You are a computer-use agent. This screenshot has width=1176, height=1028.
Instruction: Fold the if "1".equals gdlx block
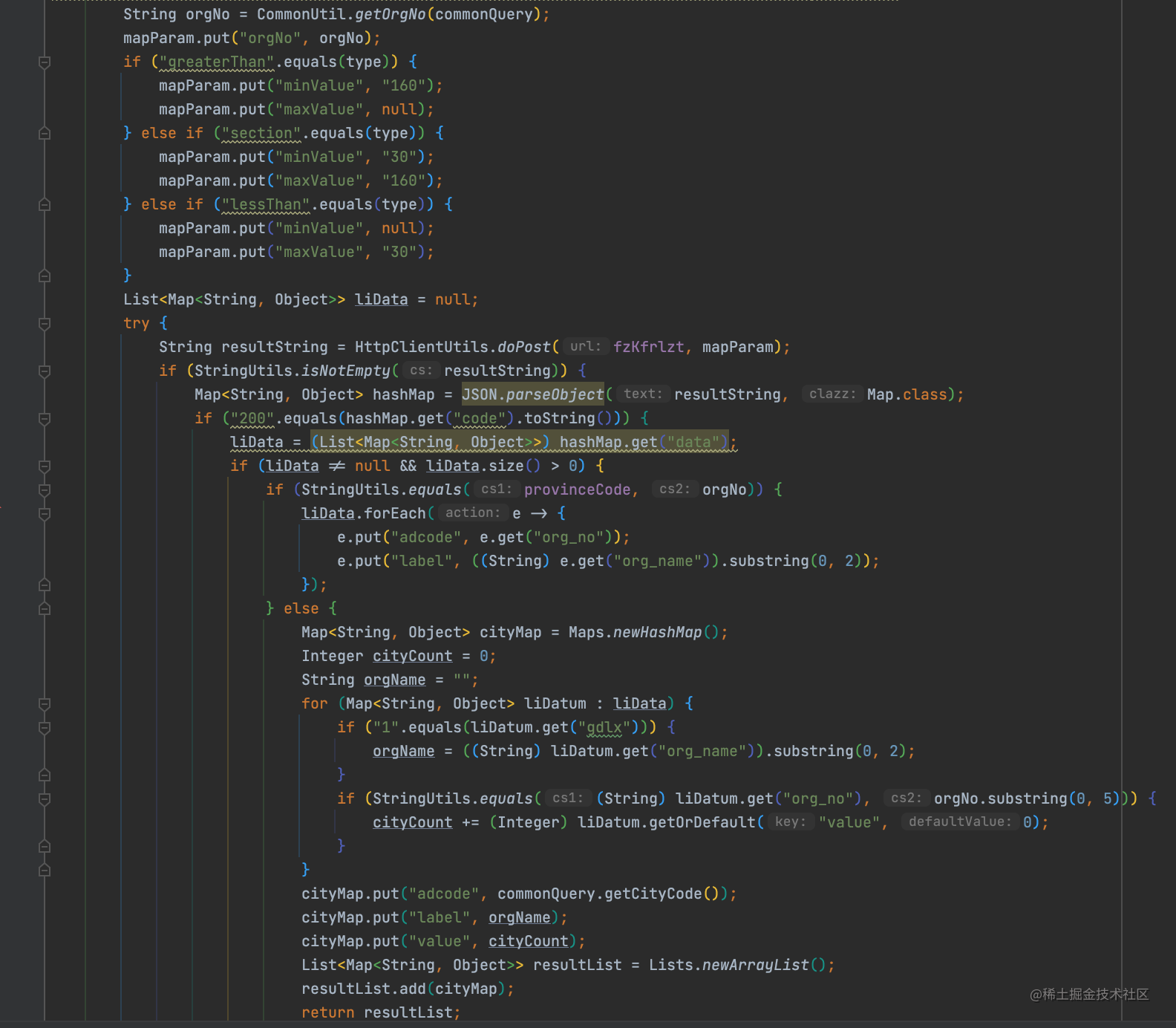45,728
